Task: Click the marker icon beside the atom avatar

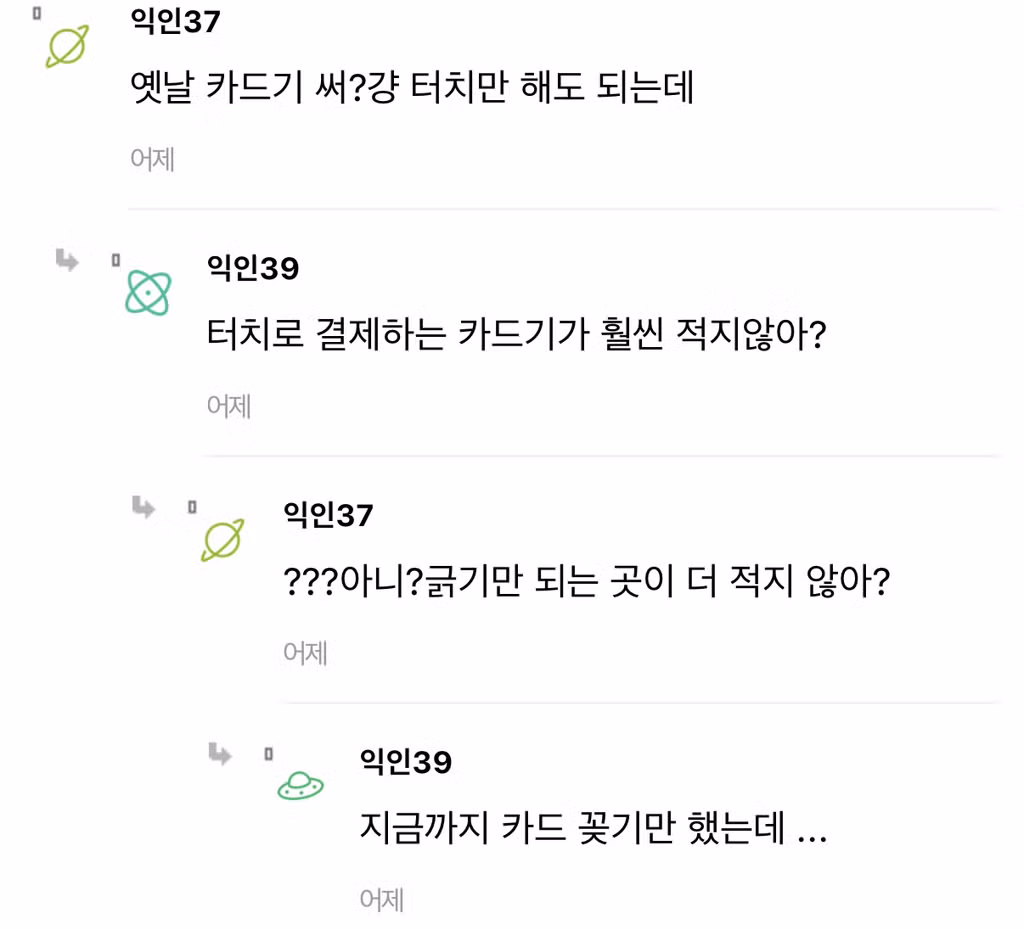Action: point(116,260)
